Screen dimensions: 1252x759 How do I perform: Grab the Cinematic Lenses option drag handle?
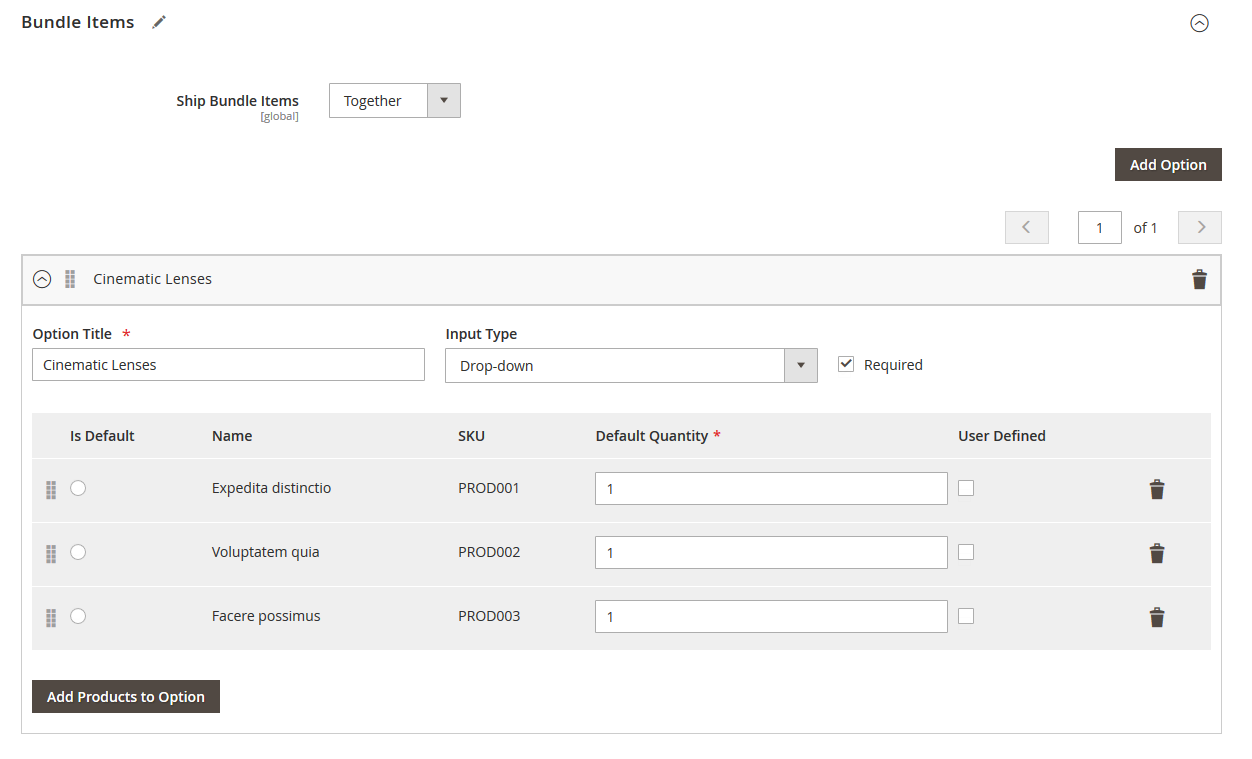(70, 279)
